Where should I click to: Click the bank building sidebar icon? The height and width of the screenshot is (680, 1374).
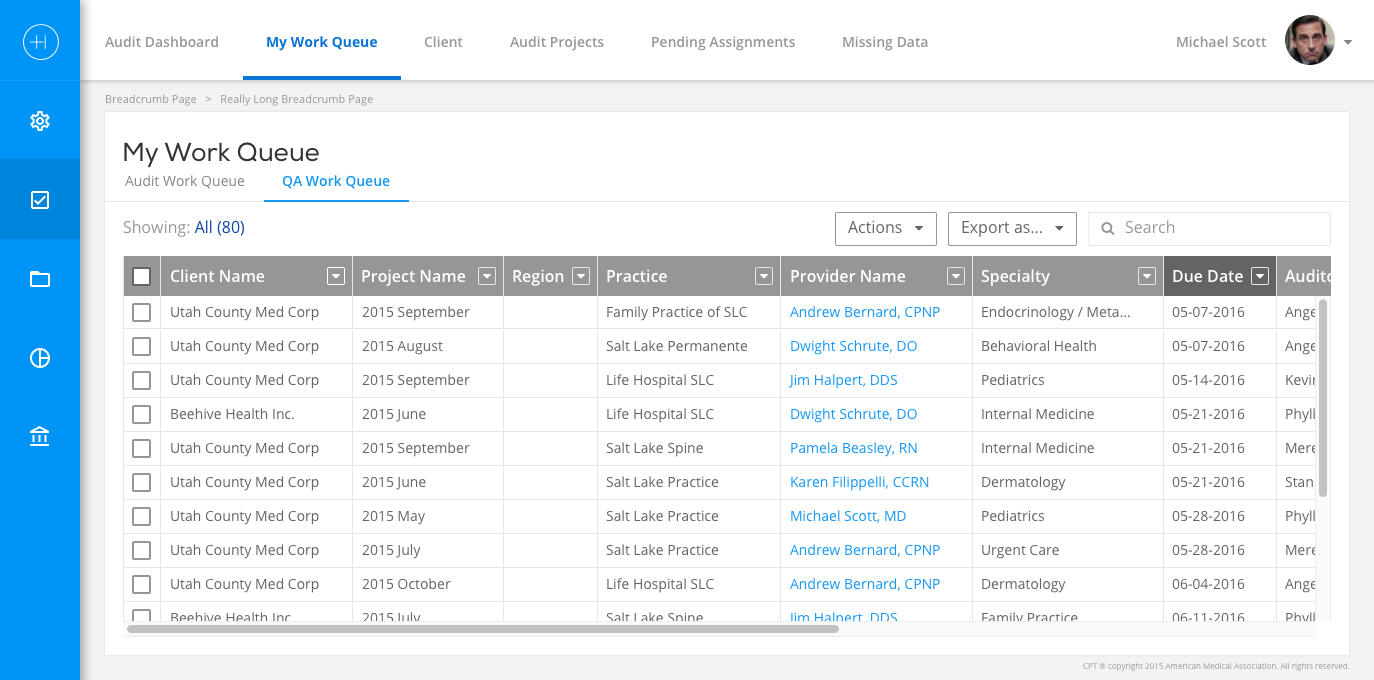tap(40, 437)
